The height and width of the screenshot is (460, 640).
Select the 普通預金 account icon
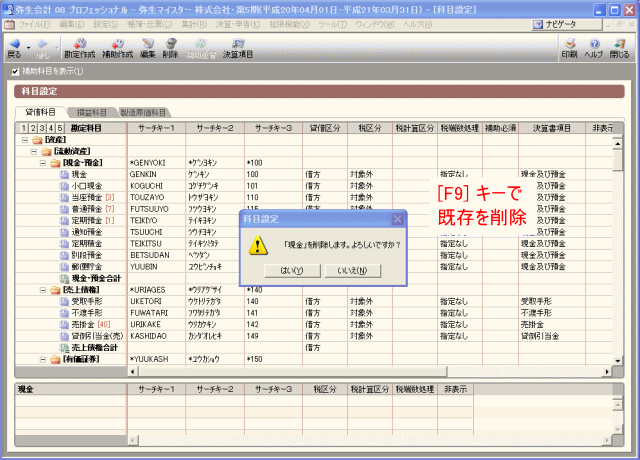(64, 209)
